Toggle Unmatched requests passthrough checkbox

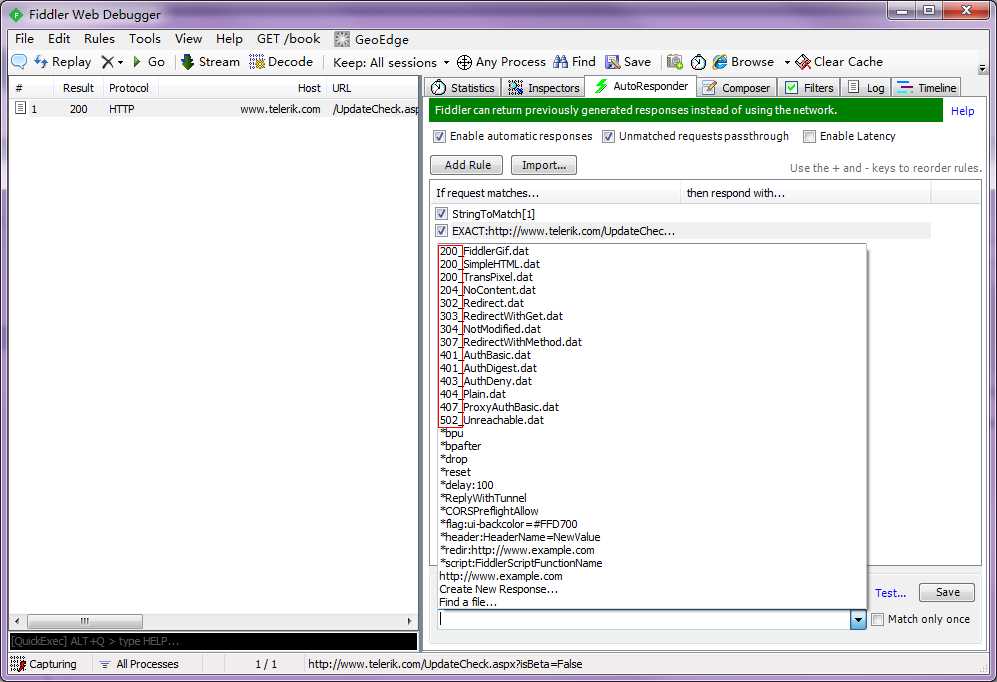tap(609, 136)
